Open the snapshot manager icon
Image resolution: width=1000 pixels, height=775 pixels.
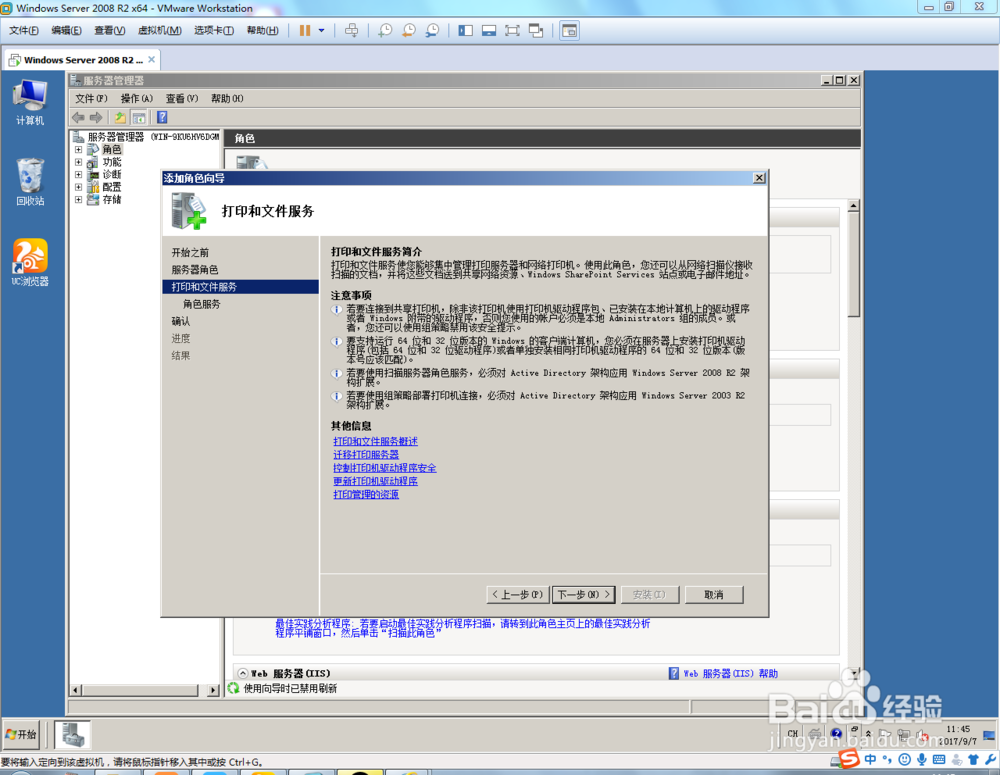pos(432,31)
